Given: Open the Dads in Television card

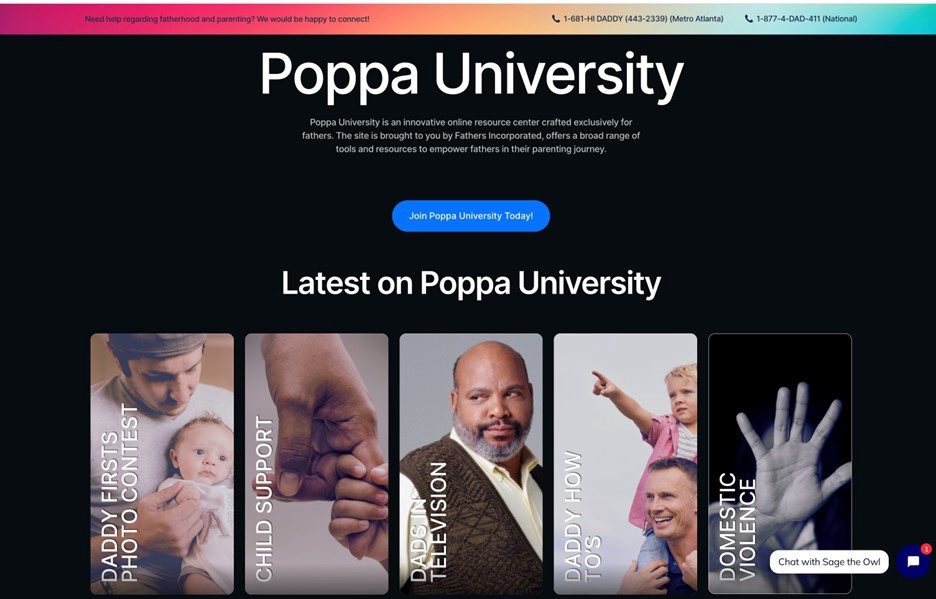Looking at the screenshot, I should [x=471, y=463].
